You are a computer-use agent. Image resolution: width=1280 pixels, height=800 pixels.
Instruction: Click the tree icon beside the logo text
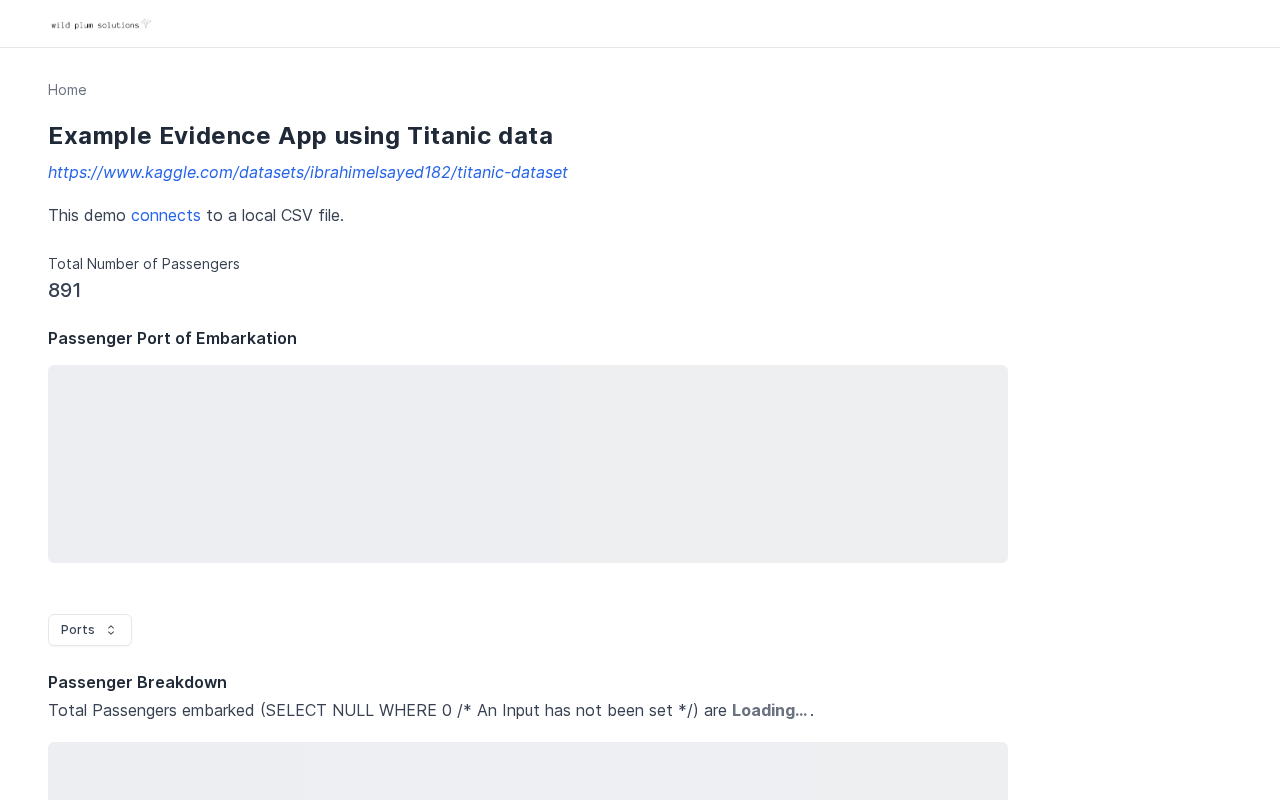tap(146, 22)
